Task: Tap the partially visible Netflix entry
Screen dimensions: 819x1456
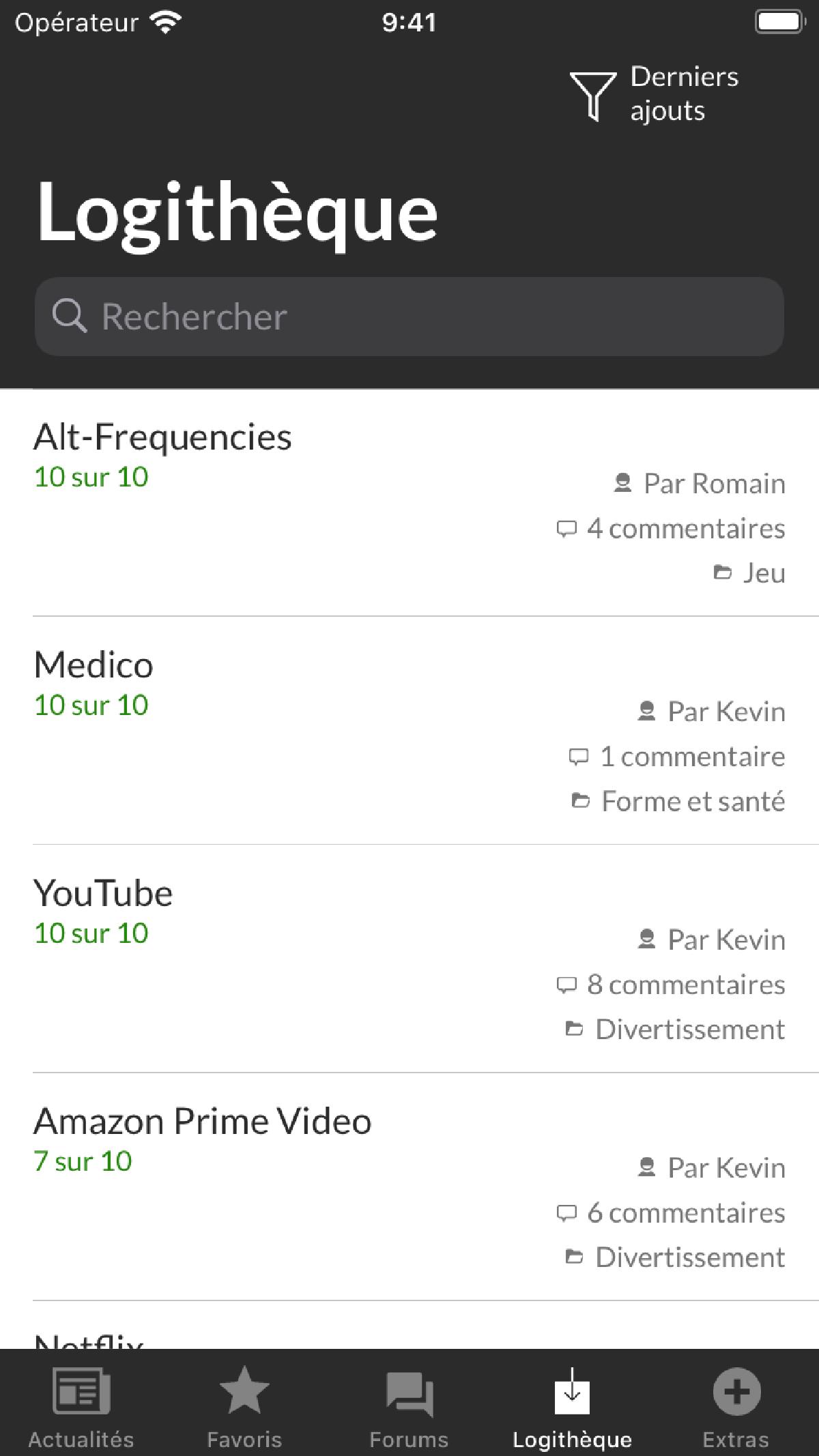Action: [89, 1337]
